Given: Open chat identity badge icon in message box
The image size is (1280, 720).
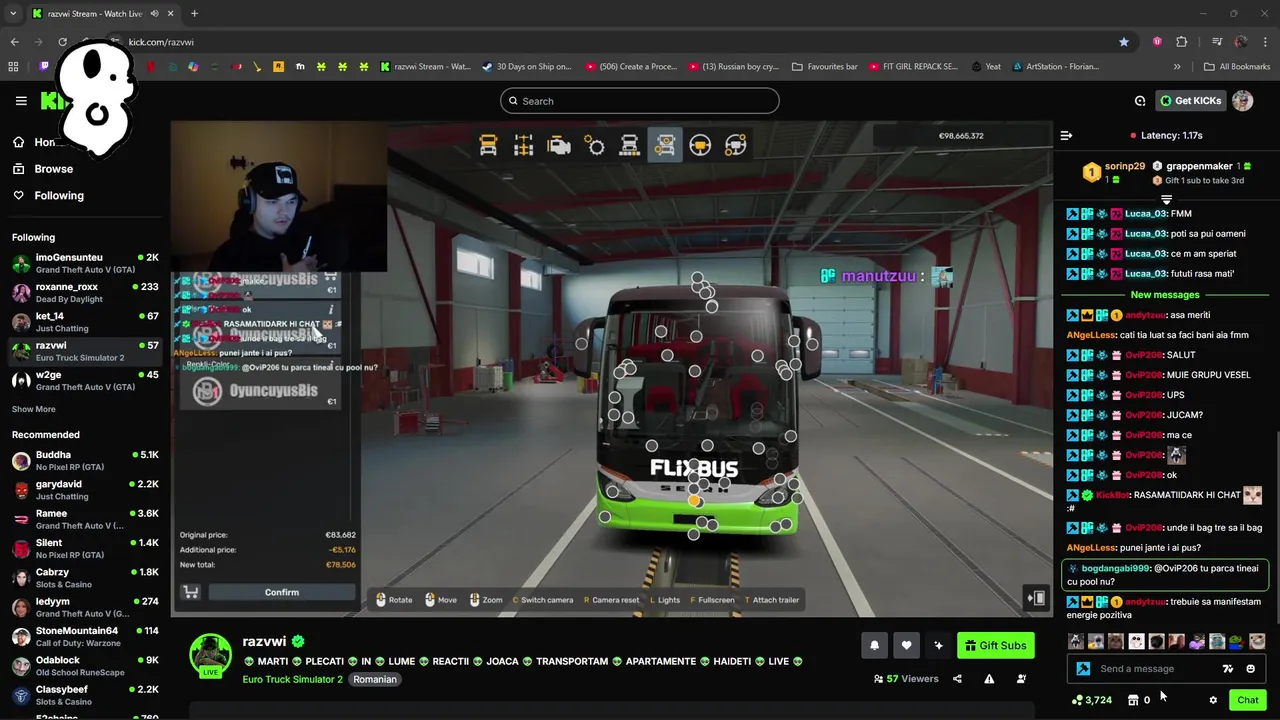Looking at the screenshot, I should [1083, 669].
